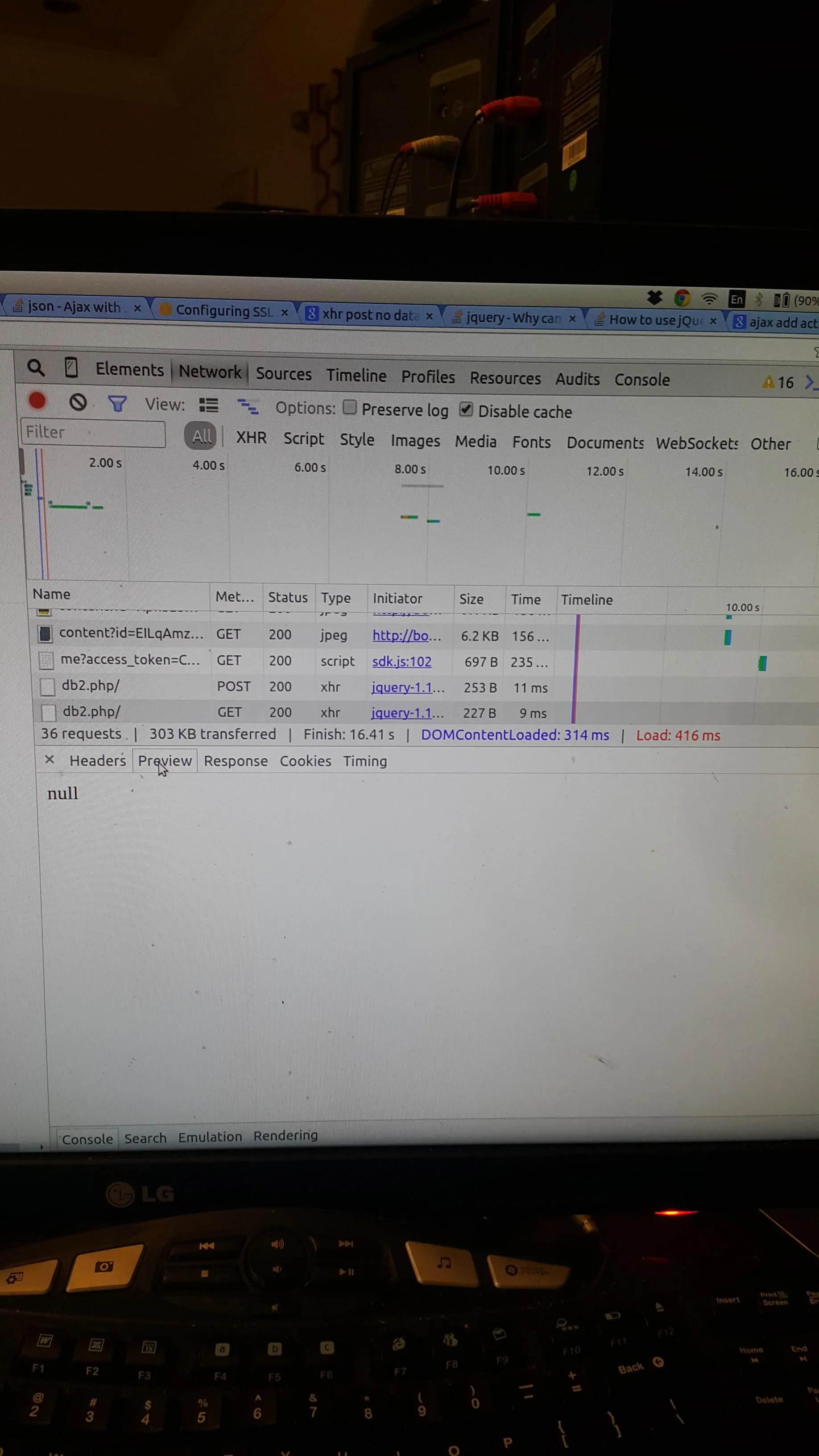Show the Response tab of the request
The height and width of the screenshot is (1456, 819).
coord(236,761)
